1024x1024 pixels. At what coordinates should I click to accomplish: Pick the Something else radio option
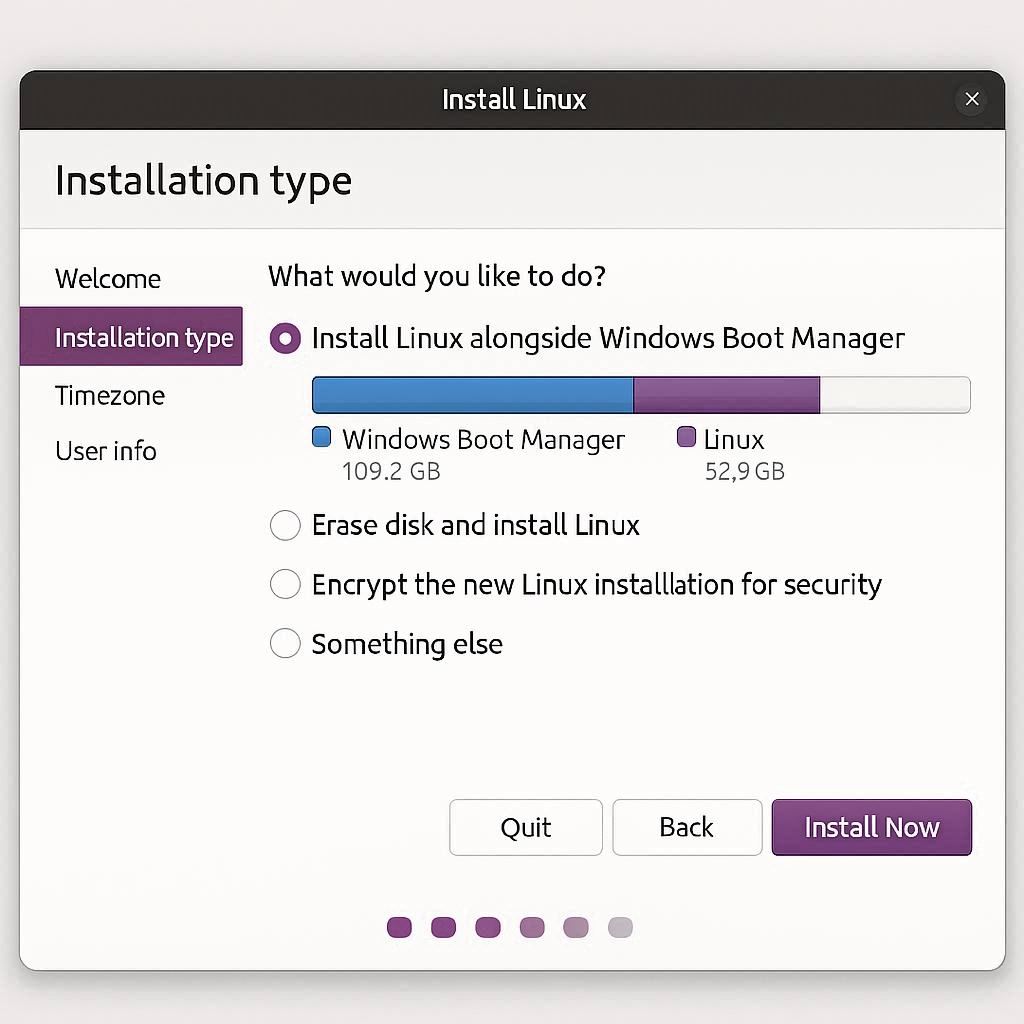point(286,644)
